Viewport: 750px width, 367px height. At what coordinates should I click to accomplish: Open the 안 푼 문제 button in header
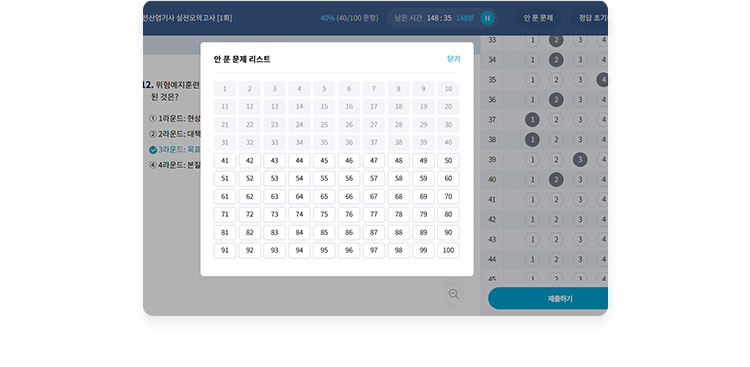[x=538, y=18]
